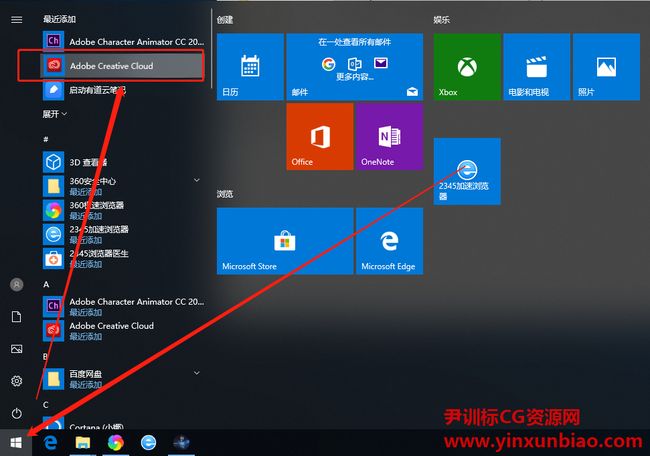Open Edge from the taskbar
Viewport: 650px width, 456px height.
click(x=51, y=443)
